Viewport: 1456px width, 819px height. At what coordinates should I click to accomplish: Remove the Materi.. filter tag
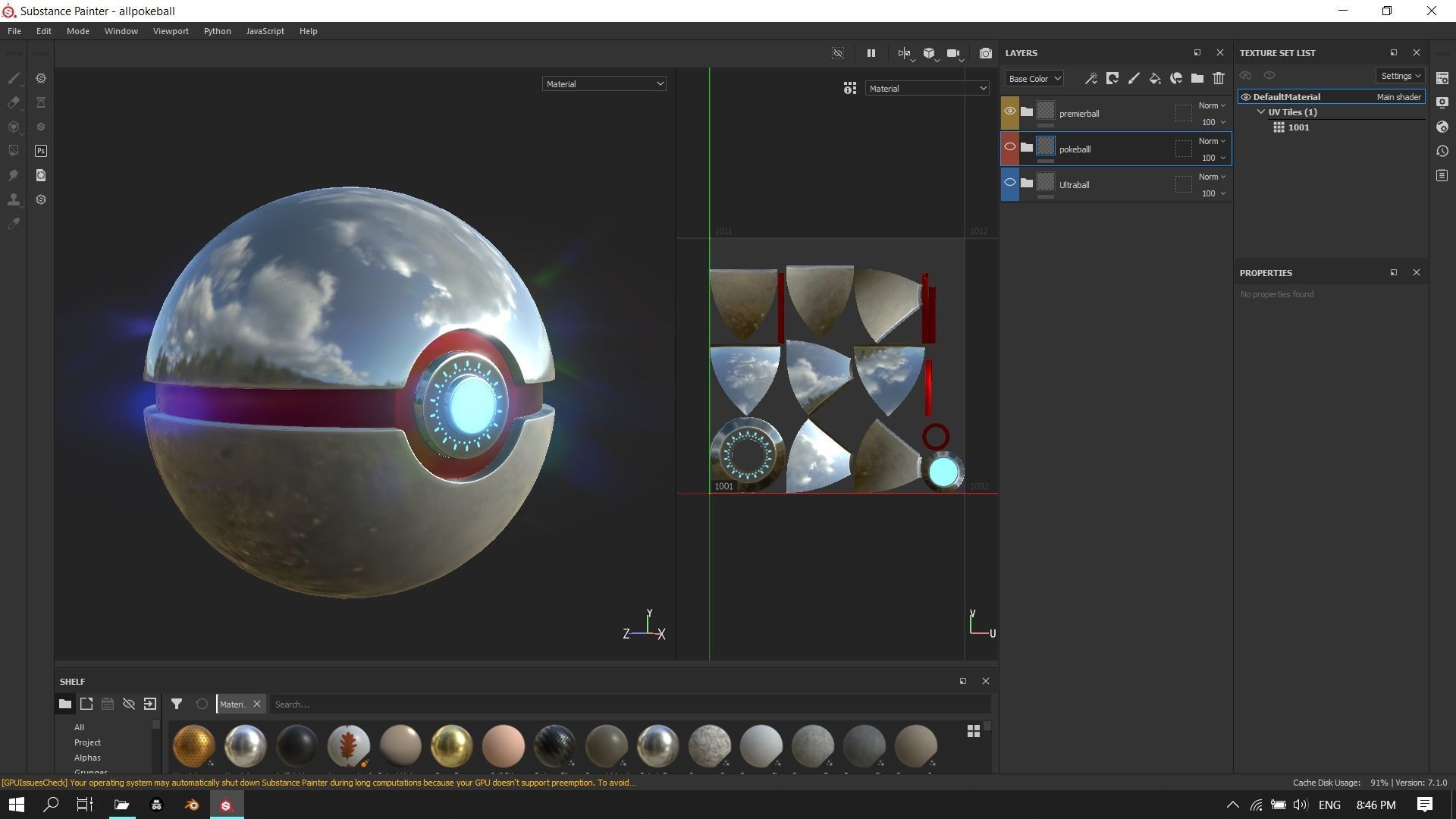[257, 704]
